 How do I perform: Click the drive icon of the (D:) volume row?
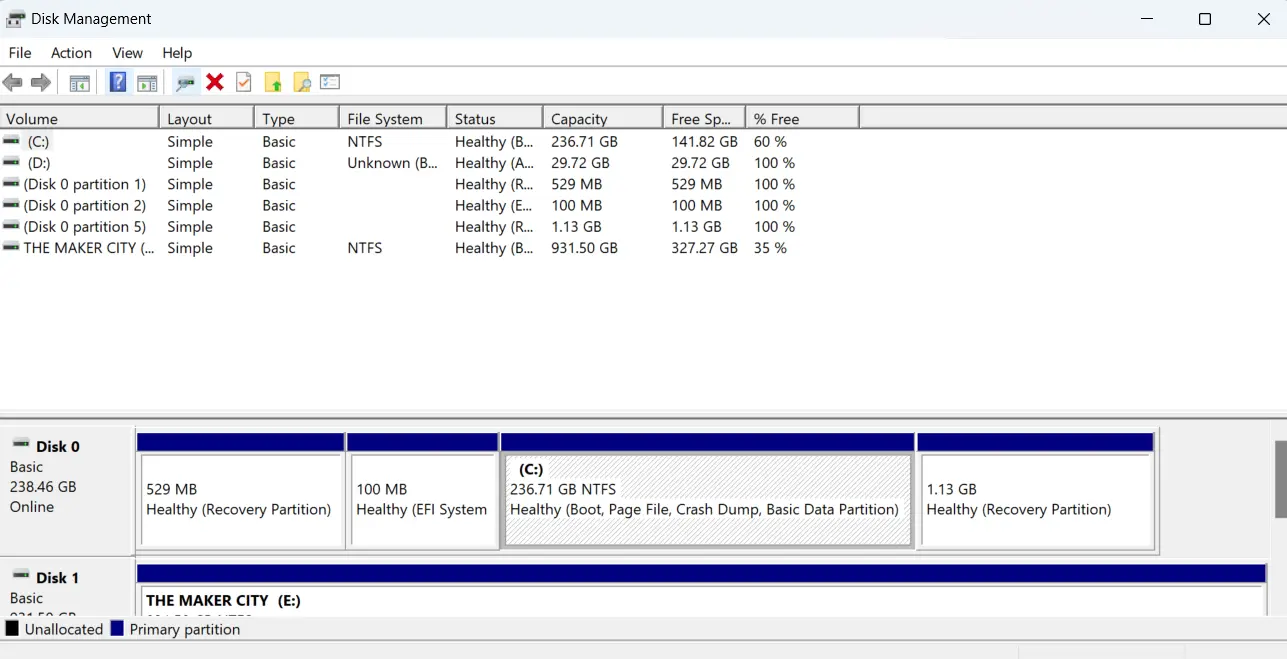click(x=11, y=163)
